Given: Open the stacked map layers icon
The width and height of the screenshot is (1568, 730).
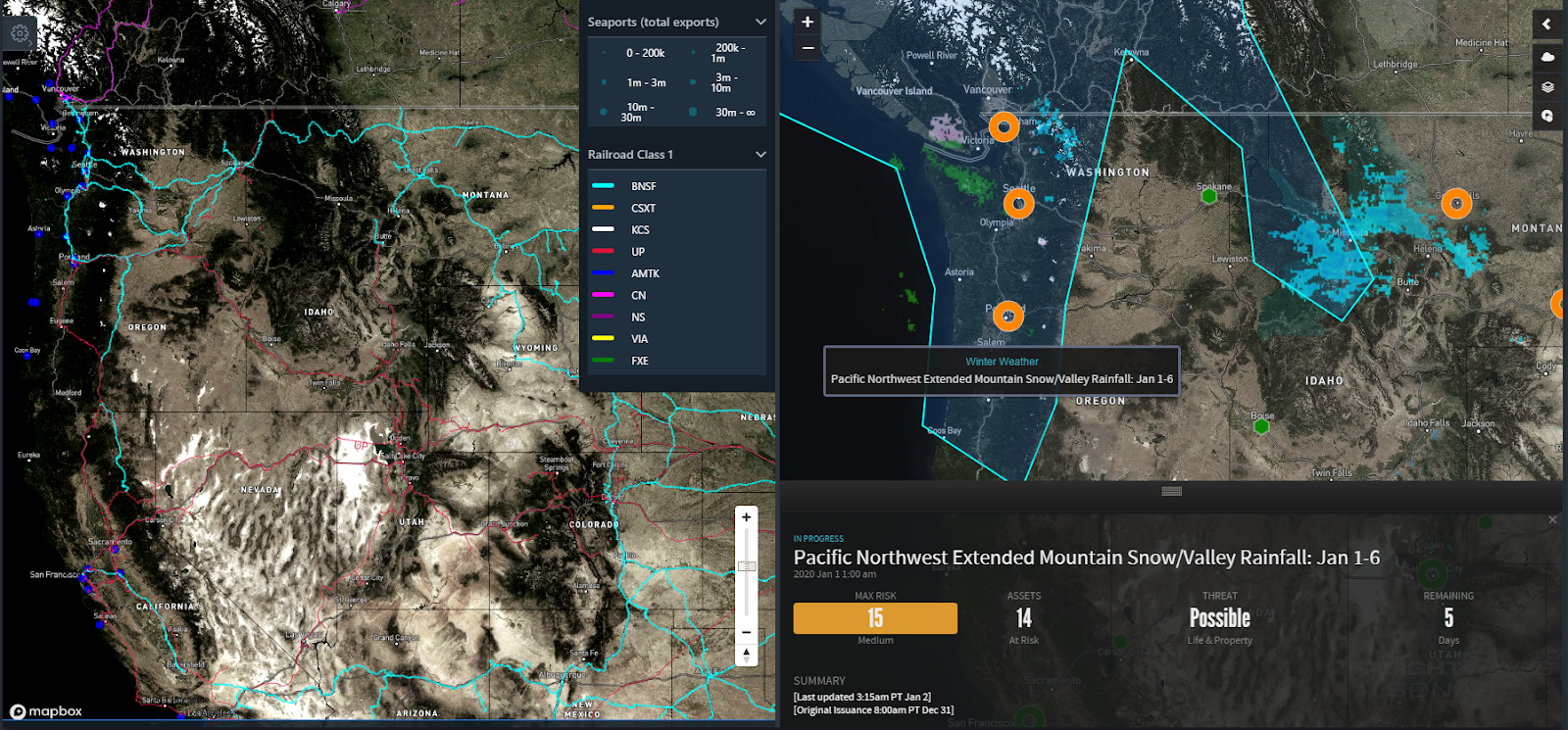Looking at the screenshot, I should 1547,86.
